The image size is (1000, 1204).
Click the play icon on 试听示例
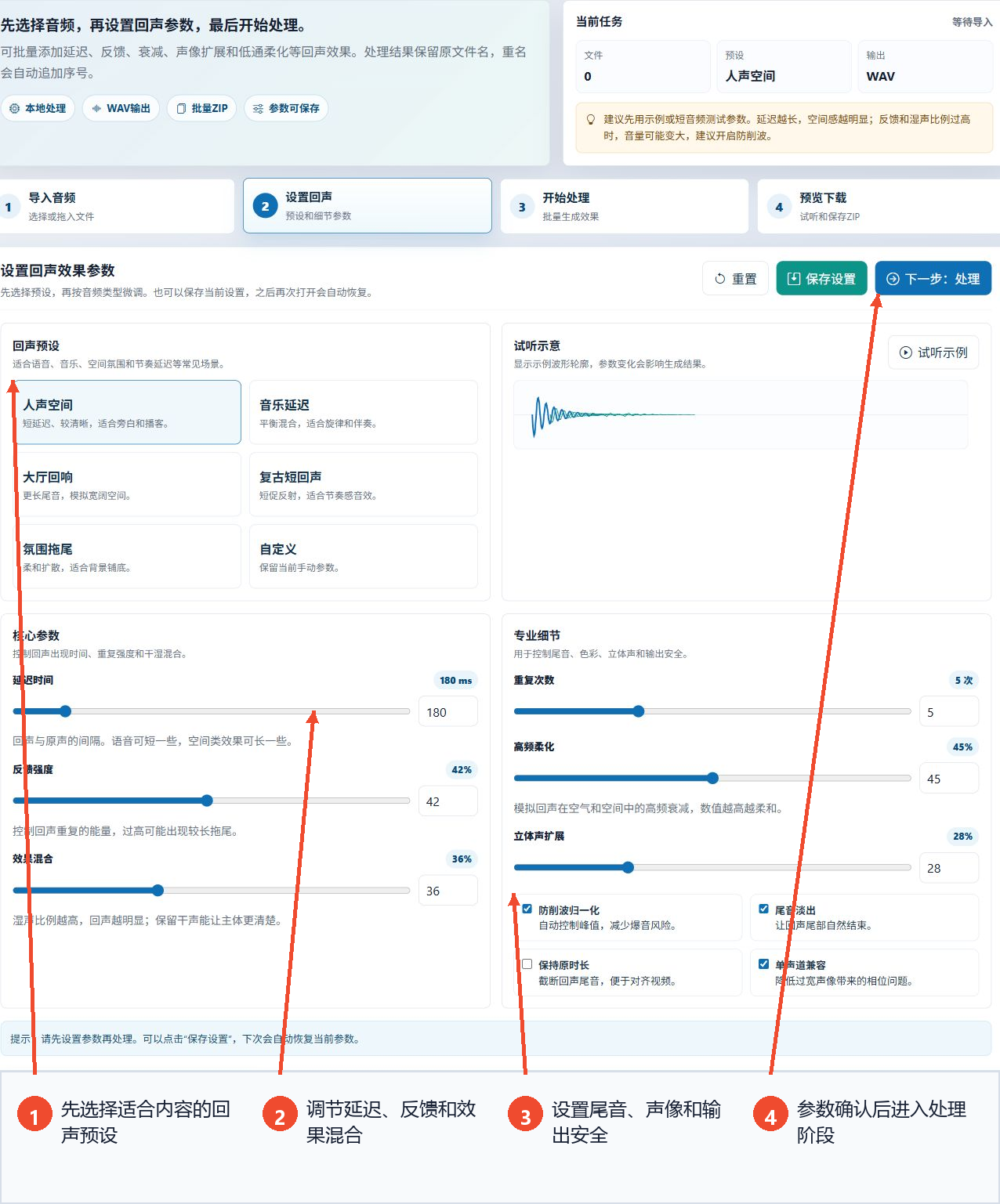click(906, 353)
